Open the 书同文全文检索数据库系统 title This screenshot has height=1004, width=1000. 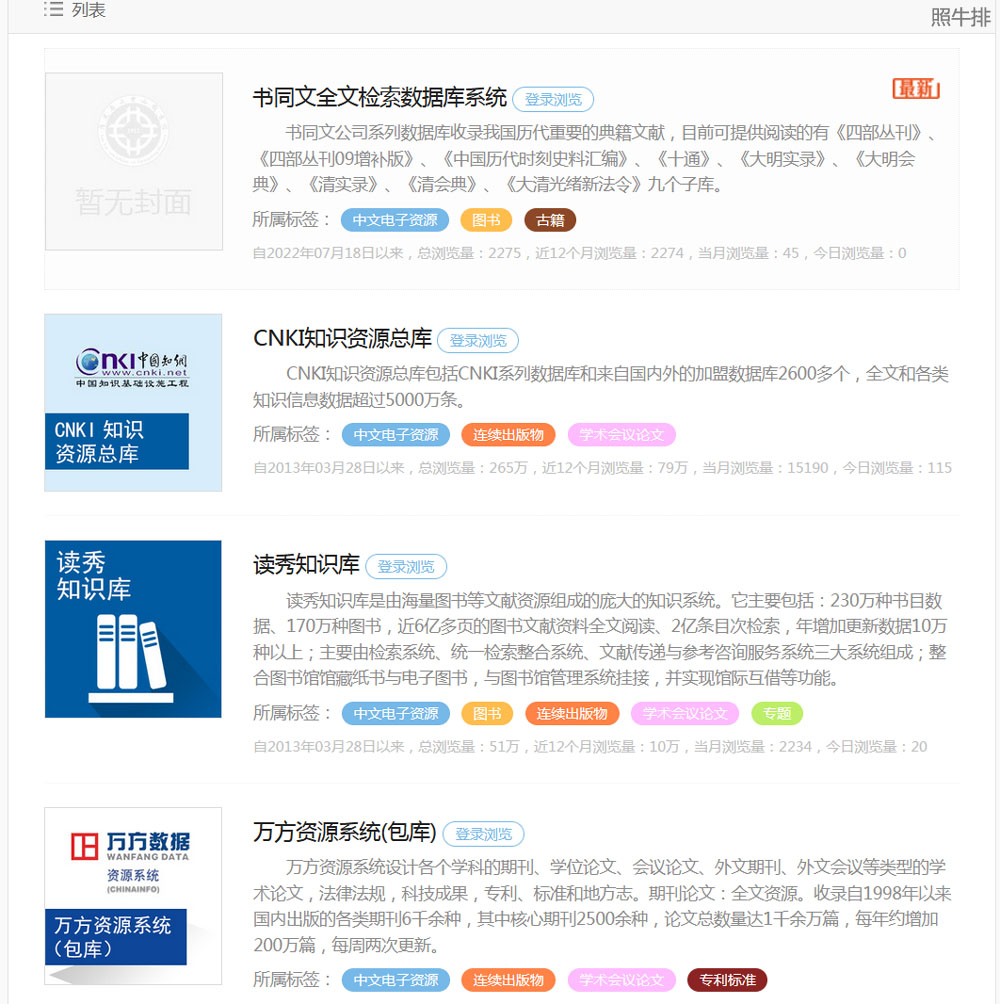click(x=380, y=98)
